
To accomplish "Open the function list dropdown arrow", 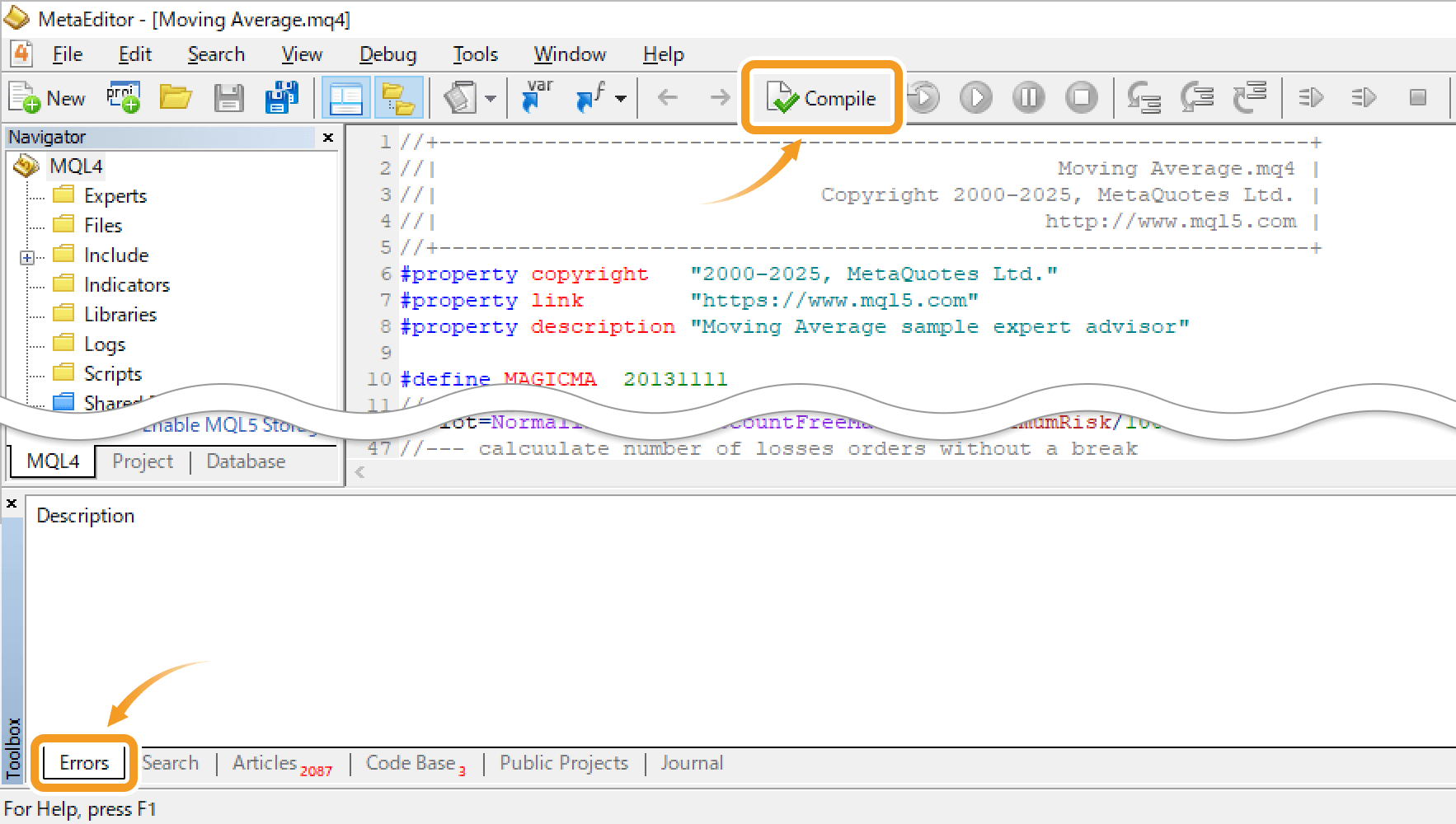I will [x=621, y=99].
